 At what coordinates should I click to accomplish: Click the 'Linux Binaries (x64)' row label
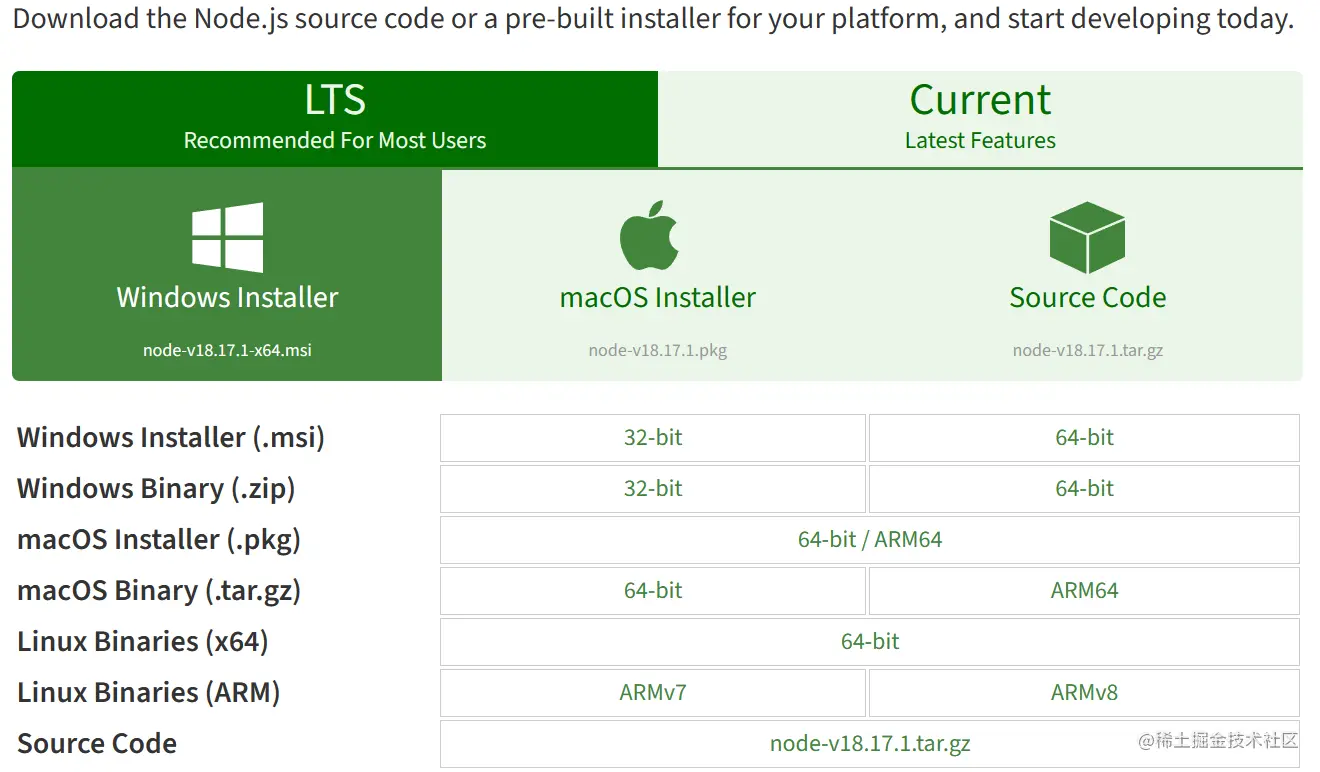point(143,642)
